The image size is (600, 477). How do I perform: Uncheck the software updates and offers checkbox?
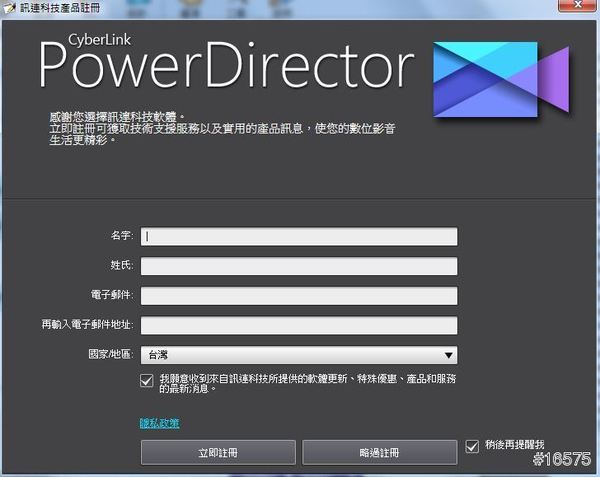pyautogui.click(x=147, y=381)
